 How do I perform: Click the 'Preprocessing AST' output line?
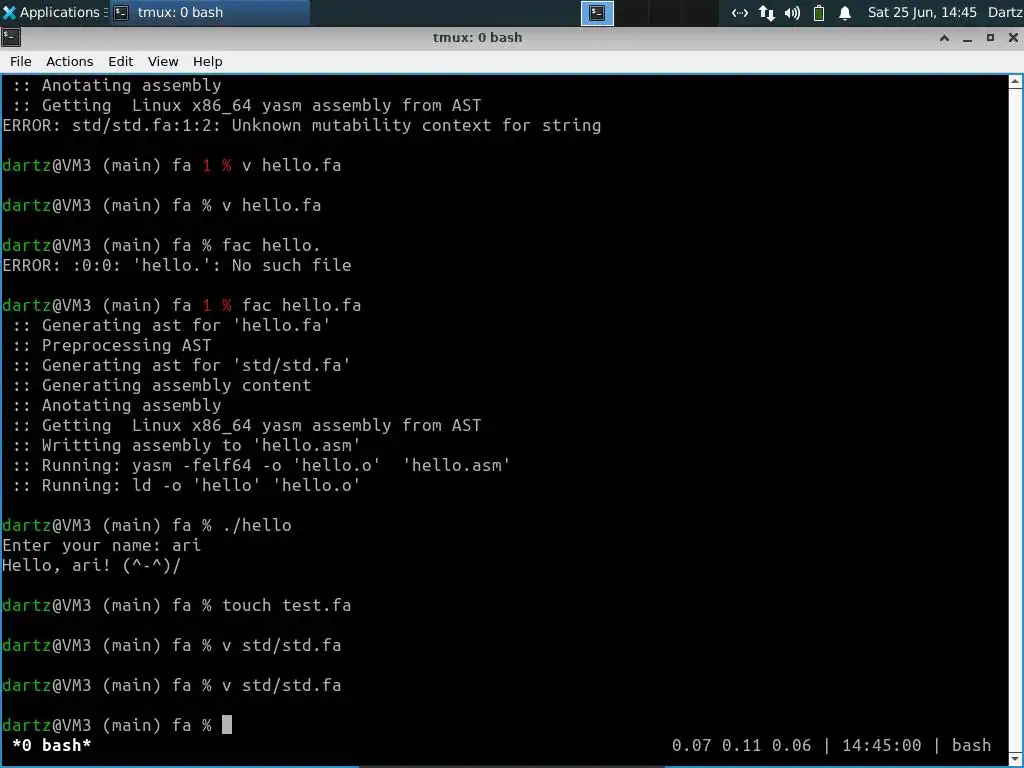[x=112, y=345]
